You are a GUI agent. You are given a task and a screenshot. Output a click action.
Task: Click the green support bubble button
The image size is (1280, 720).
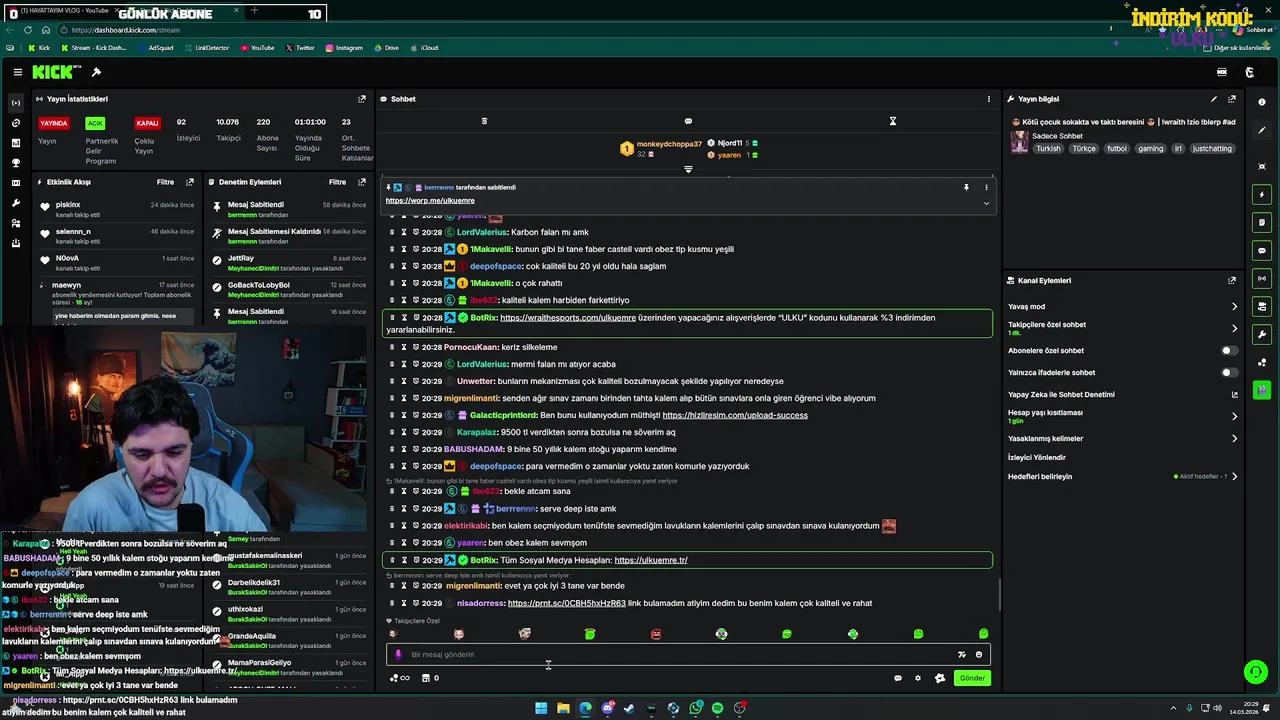tap(1256, 672)
